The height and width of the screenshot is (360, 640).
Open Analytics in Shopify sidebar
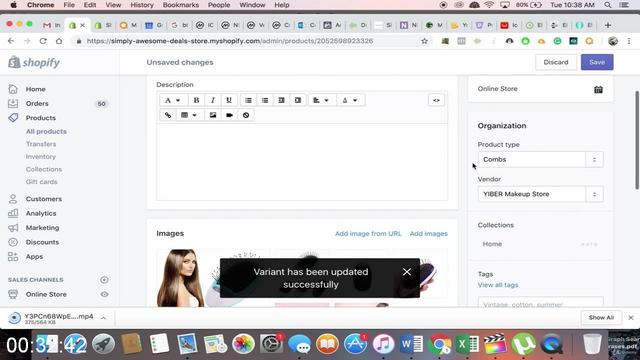(41, 213)
